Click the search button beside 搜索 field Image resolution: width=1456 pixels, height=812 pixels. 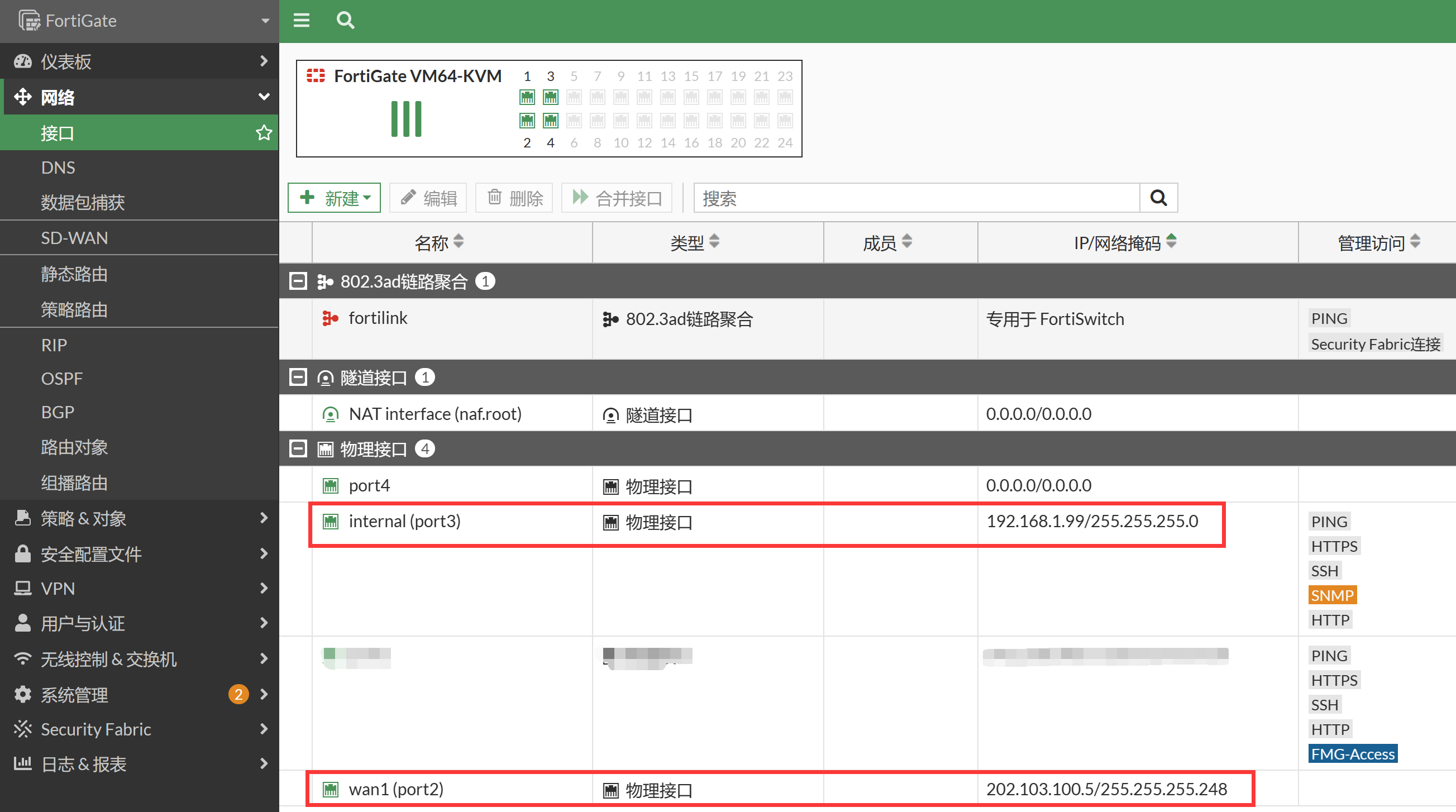coord(1158,198)
